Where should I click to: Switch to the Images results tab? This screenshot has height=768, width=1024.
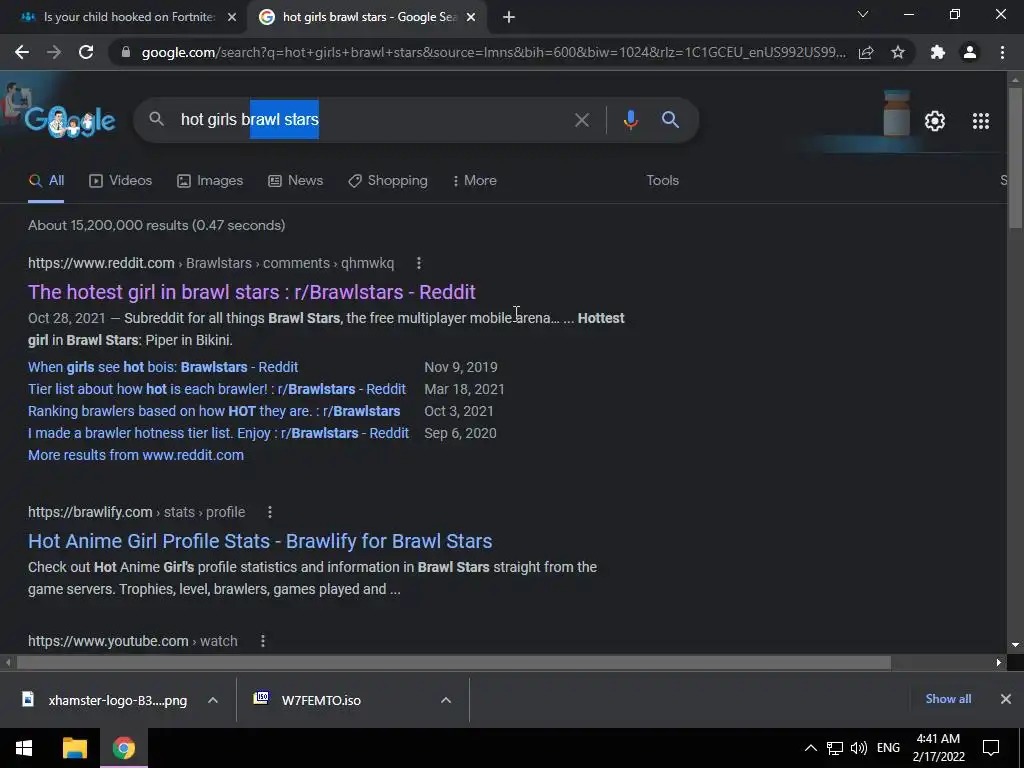(x=210, y=181)
